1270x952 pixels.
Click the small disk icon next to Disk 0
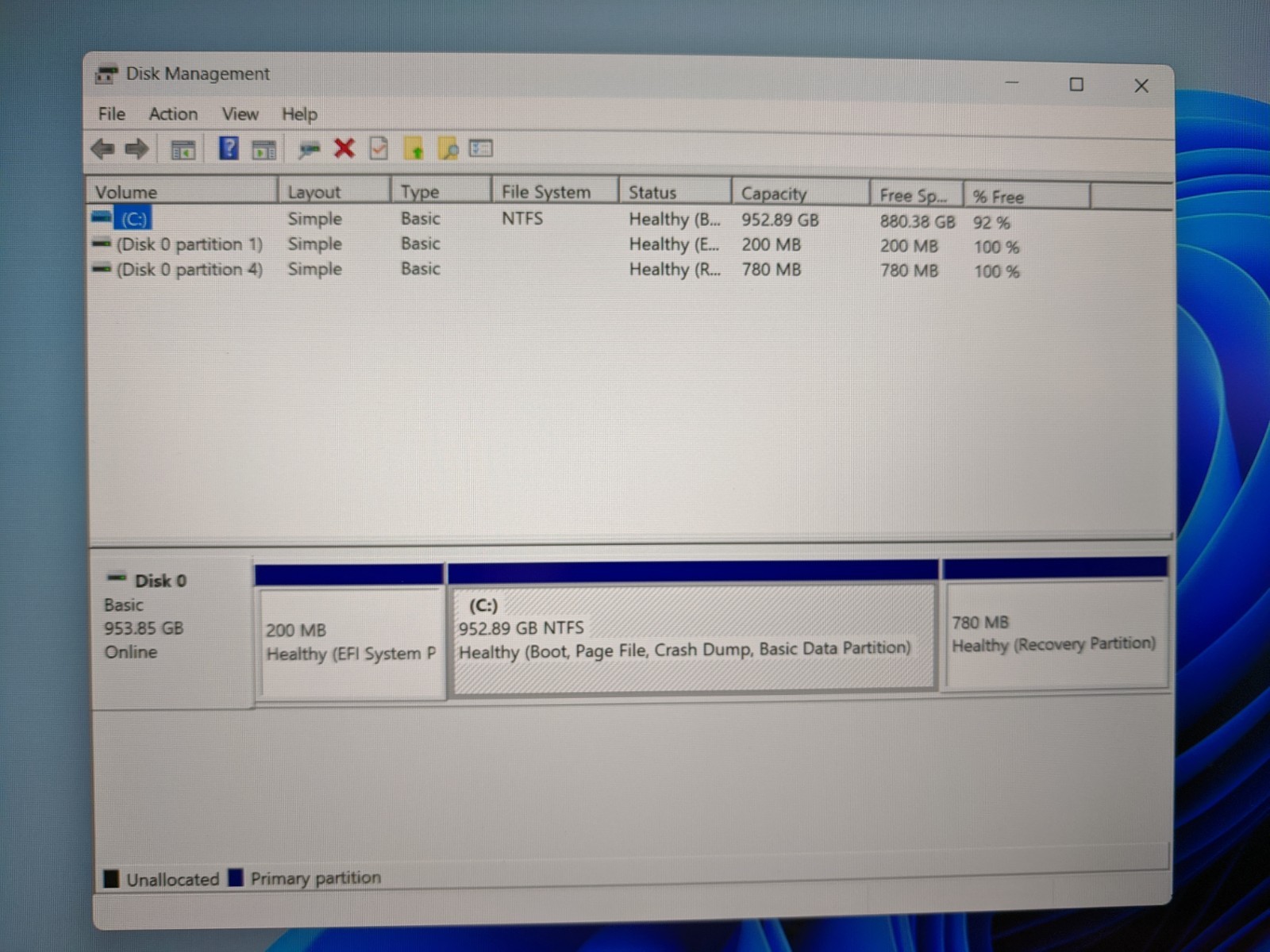[x=117, y=577]
